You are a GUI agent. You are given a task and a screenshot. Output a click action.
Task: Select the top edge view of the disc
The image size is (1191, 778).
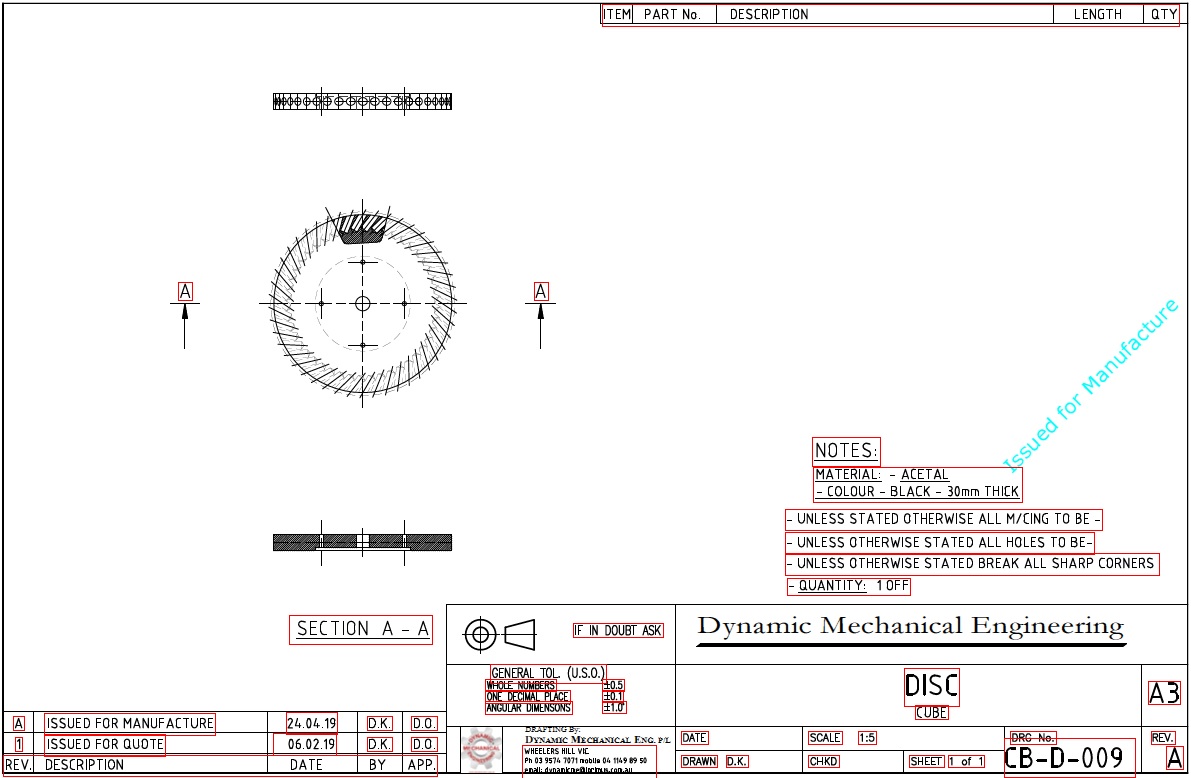click(363, 101)
